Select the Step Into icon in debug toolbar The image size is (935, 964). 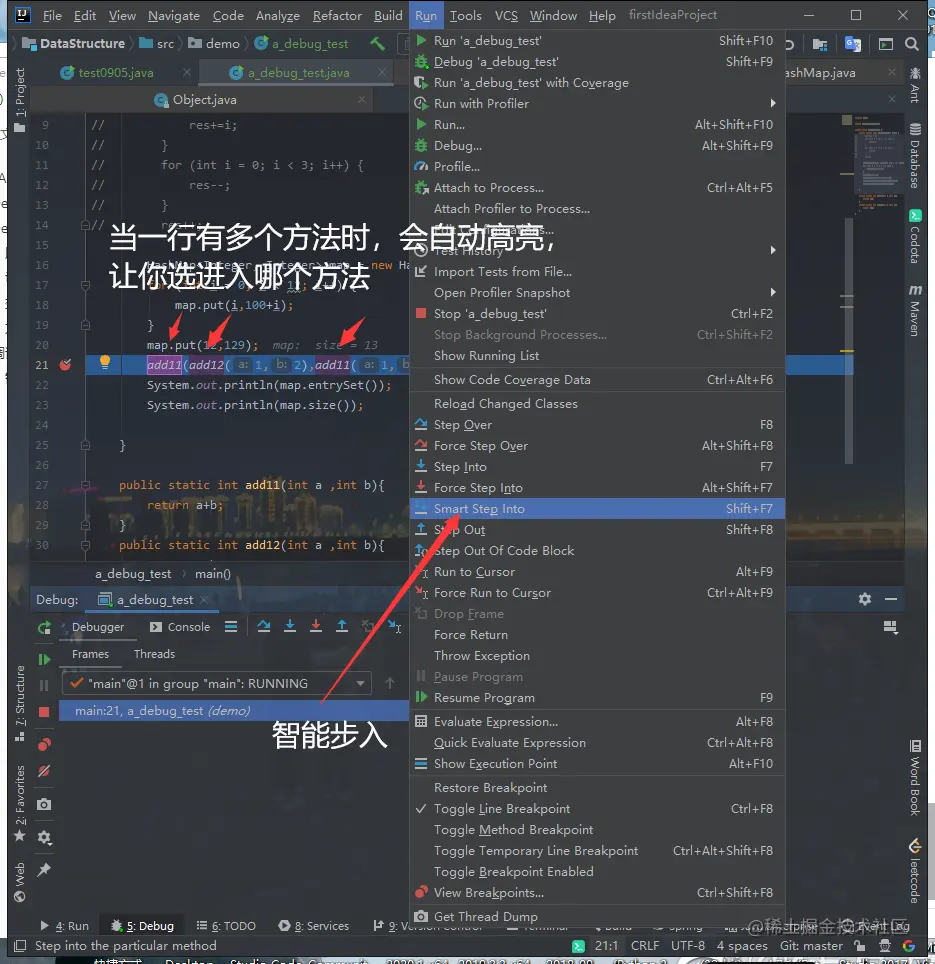pyautogui.click(x=290, y=626)
